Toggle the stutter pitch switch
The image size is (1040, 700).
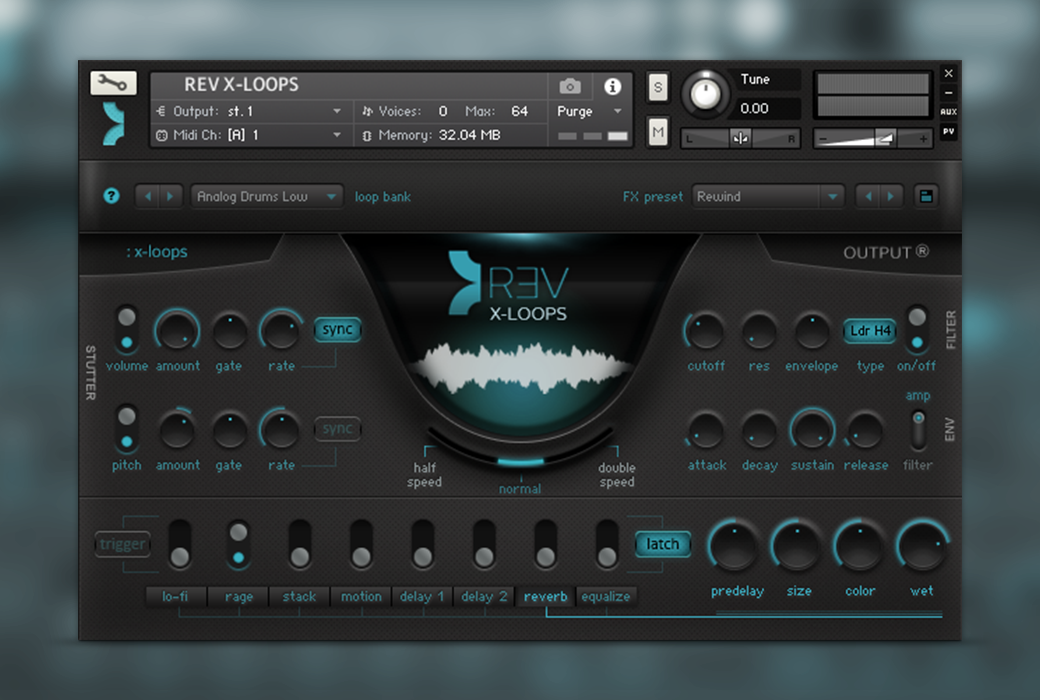[x=126, y=429]
